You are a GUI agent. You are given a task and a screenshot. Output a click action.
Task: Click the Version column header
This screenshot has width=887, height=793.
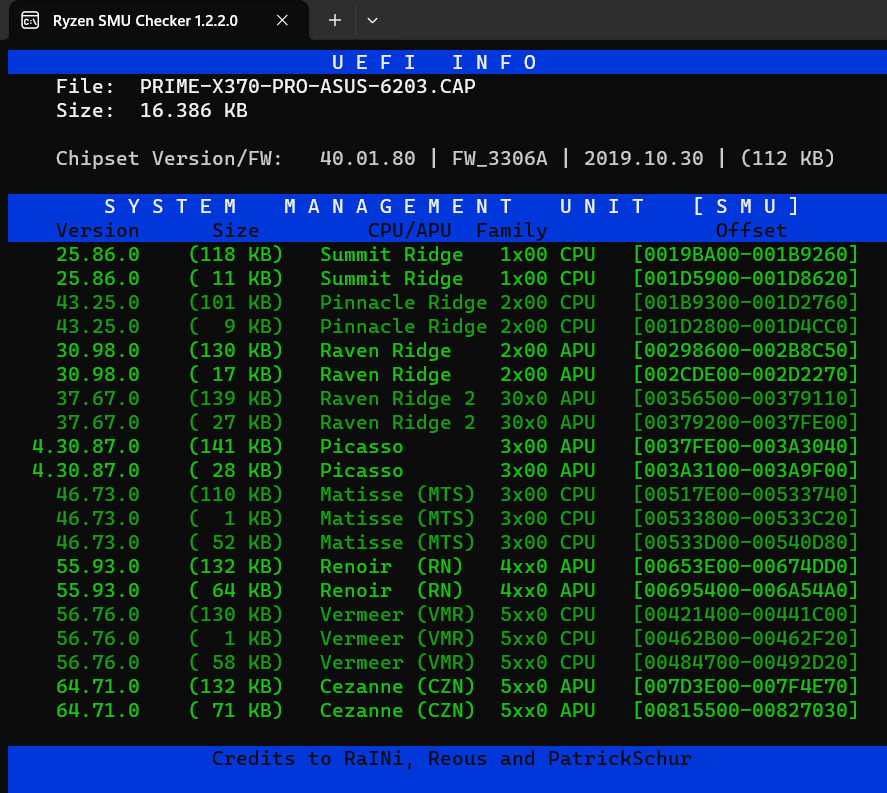click(x=97, y=230)
